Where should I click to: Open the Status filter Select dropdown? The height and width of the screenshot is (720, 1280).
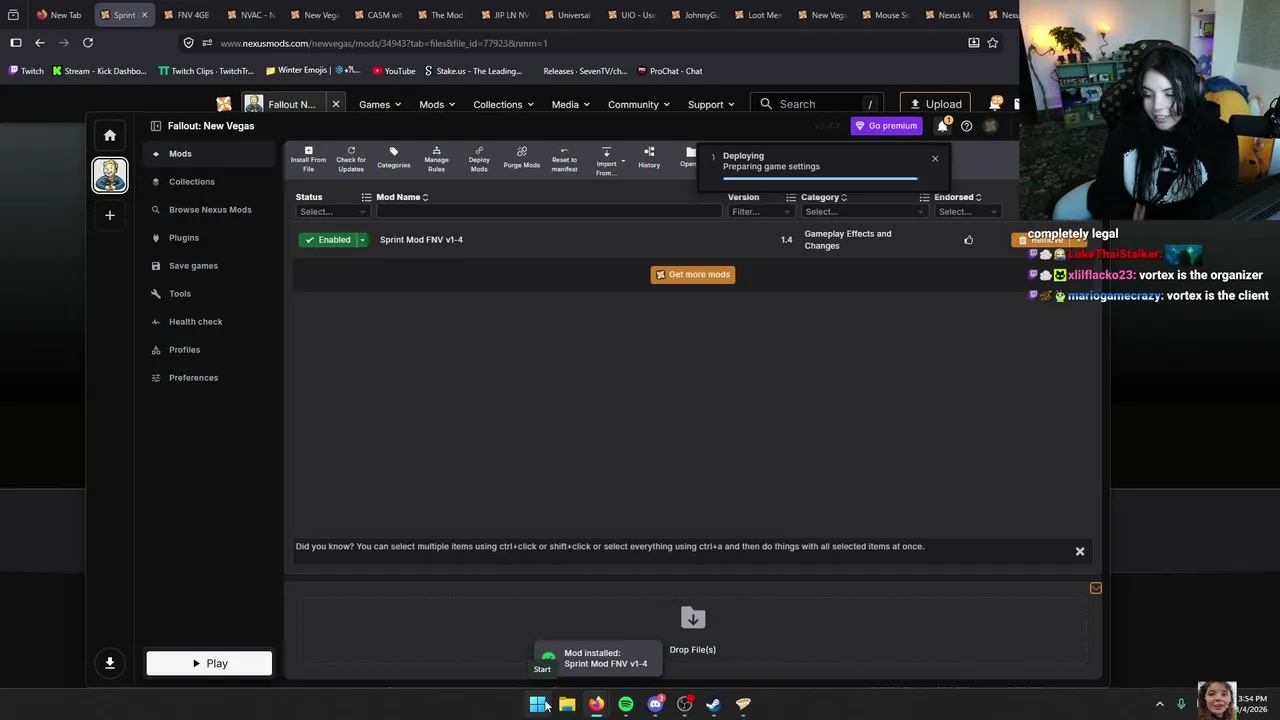[x=333, y=212]
